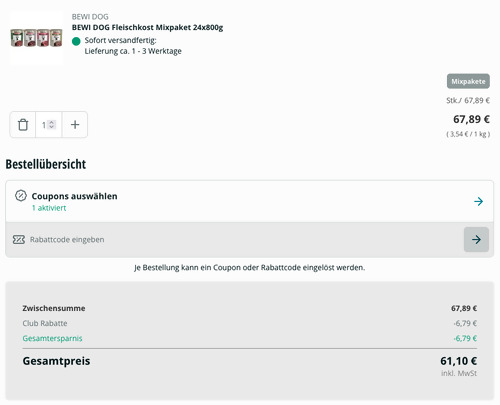Screen dimensions: 500x405
Task: Click the percent badge icon beside Coupons auswählen
Action: point(21,196)
